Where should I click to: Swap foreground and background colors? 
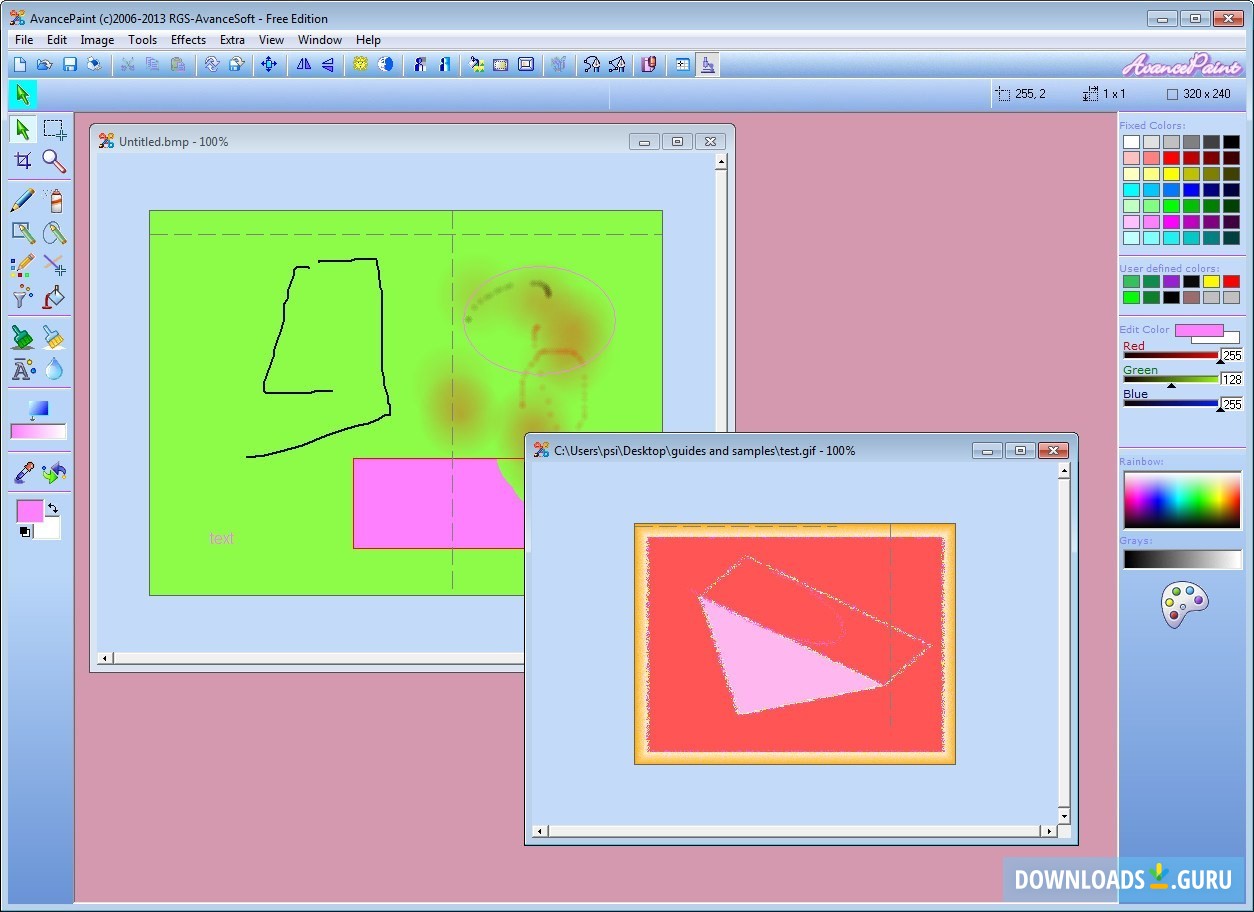(53, 509)
